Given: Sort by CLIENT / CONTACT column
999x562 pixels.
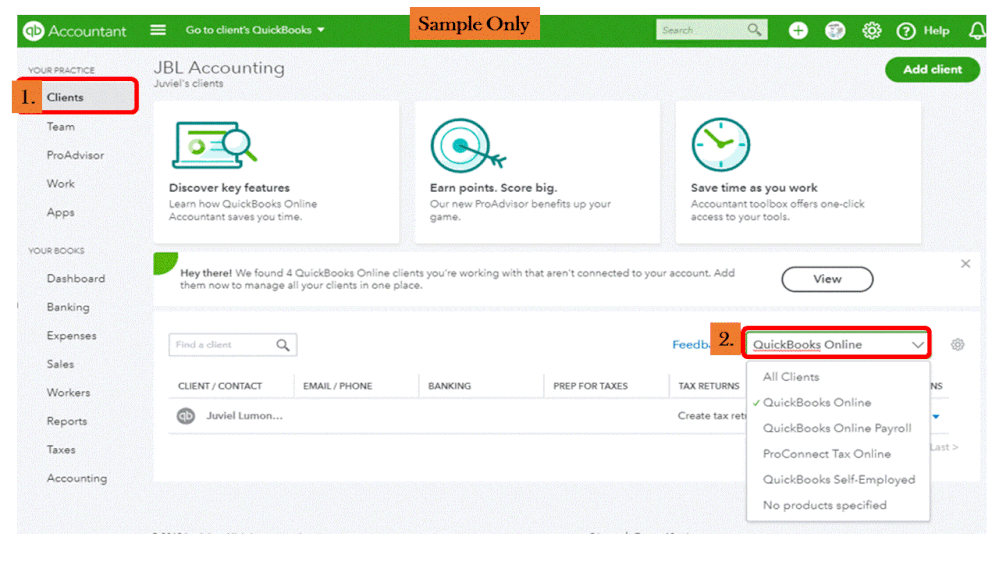Looking at the screenshot, I should (220, 386).
